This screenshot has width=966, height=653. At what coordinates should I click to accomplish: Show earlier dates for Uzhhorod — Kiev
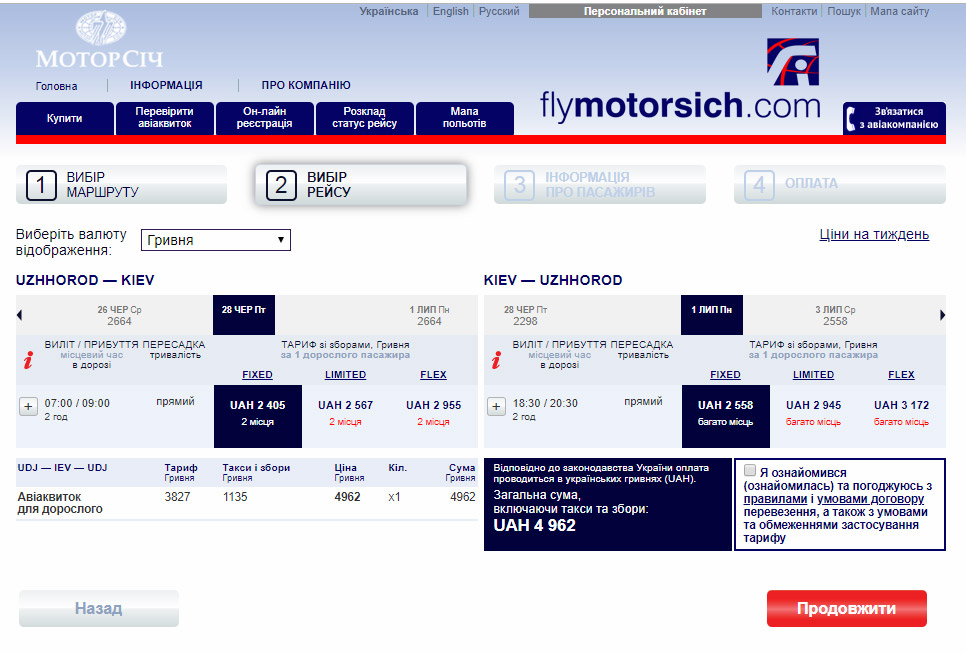[19, 315]
